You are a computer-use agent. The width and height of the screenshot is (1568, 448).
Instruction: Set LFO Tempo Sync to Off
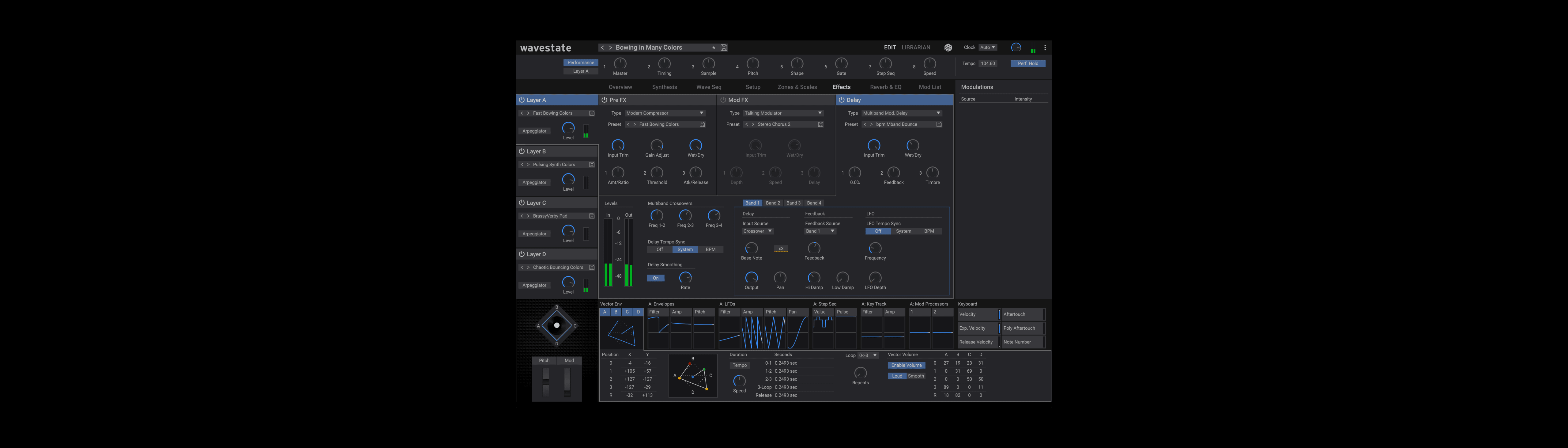tap(878, 231)
